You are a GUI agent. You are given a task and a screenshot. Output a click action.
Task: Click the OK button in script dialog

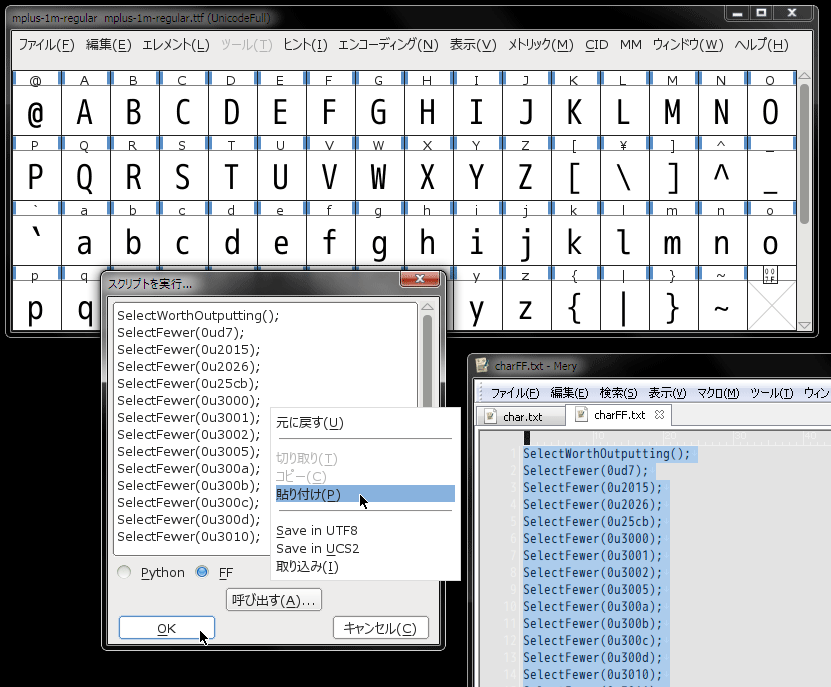click(x=166, y=628)
